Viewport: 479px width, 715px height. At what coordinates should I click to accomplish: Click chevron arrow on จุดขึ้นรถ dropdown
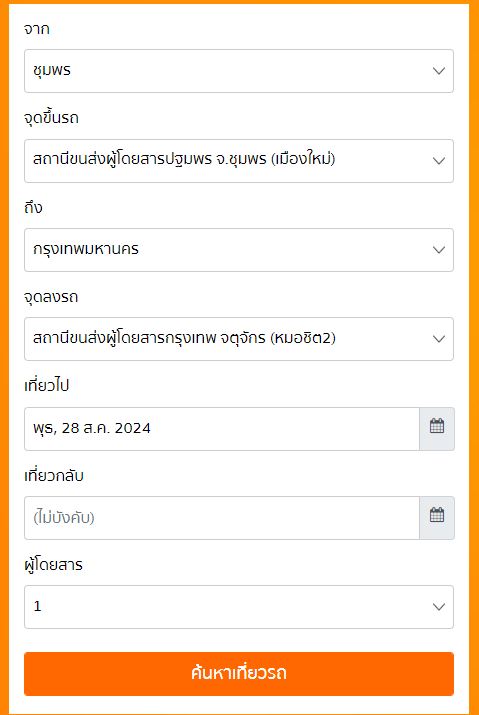click(x=439, y=161)
